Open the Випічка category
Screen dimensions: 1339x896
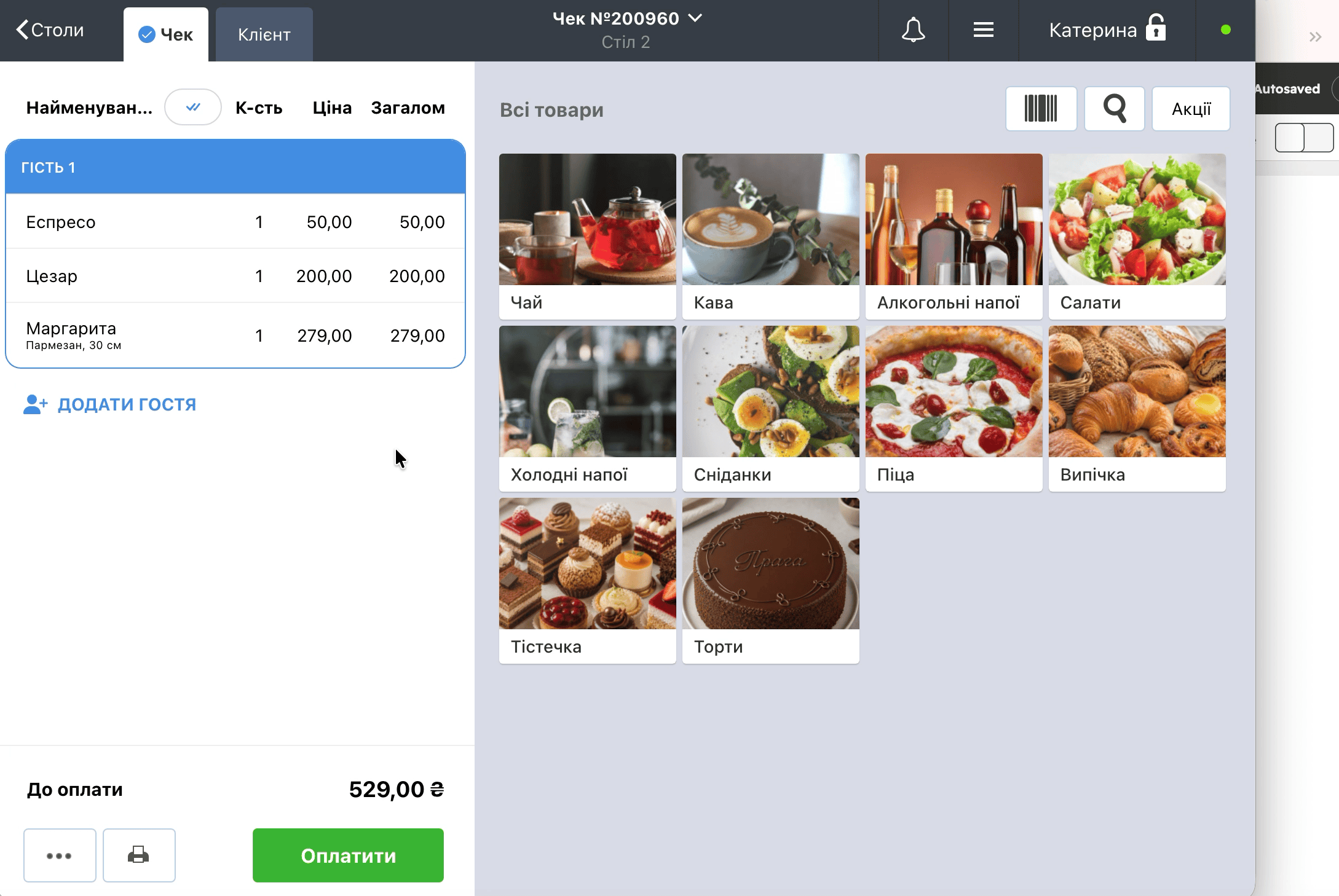[1137, 408]
